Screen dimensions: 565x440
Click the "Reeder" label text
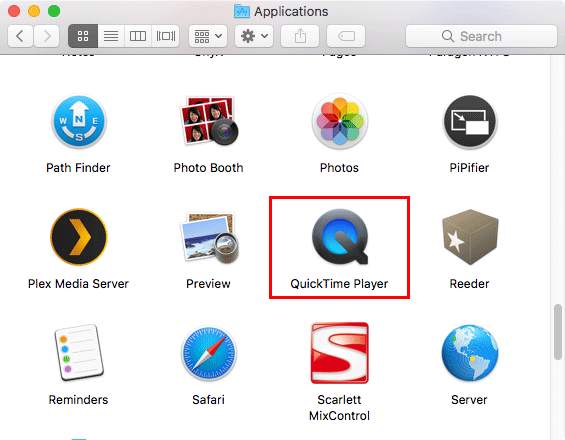(469, 284)
